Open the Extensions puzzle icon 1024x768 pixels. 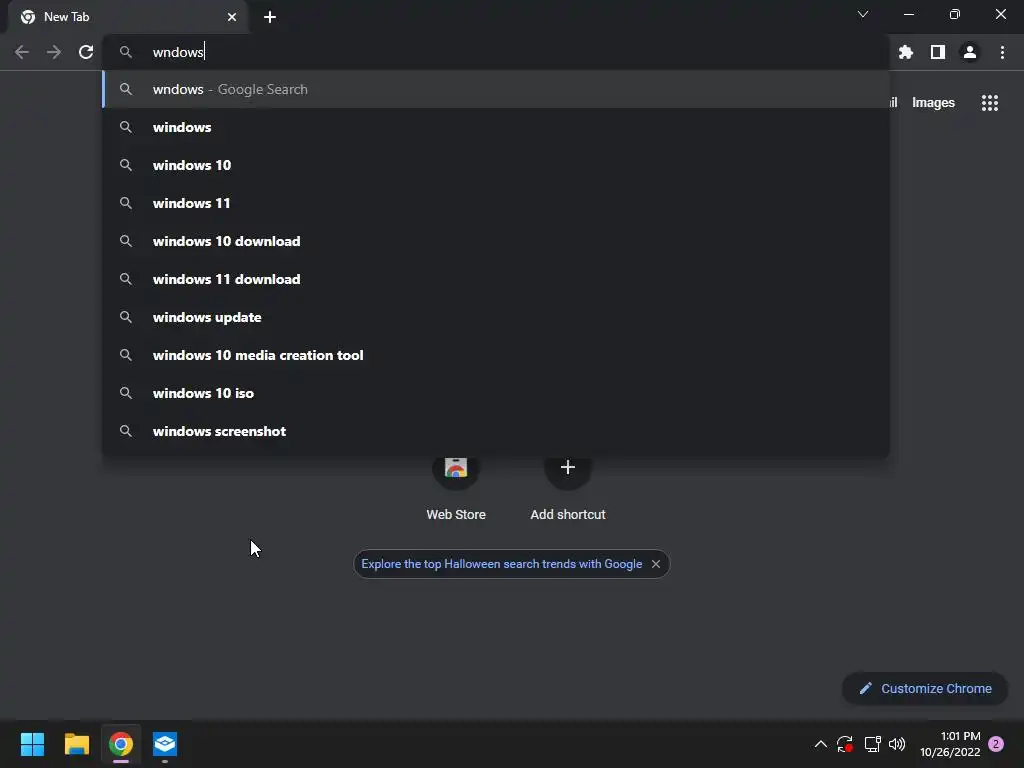click(x=906, y=52)
